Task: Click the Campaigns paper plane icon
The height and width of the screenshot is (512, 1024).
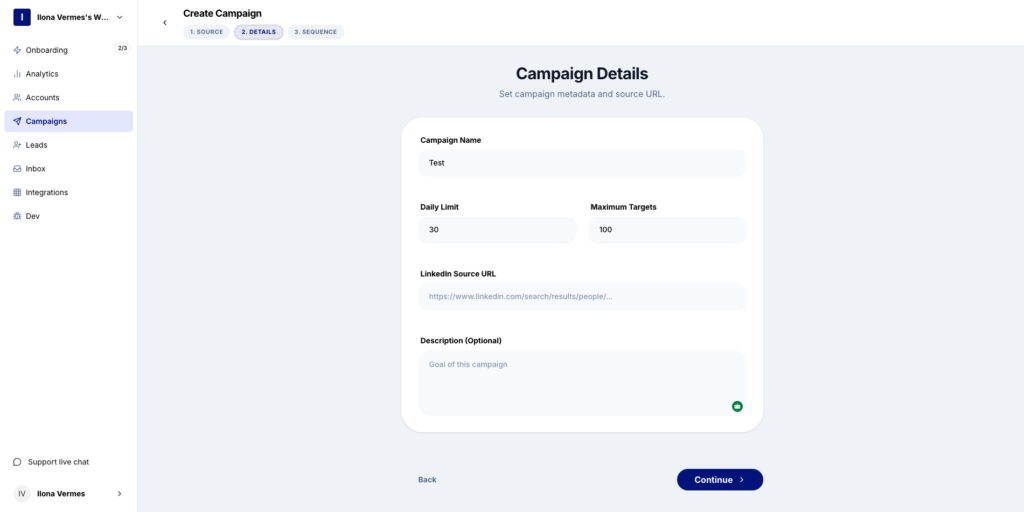Action: [x=17, y=121]
